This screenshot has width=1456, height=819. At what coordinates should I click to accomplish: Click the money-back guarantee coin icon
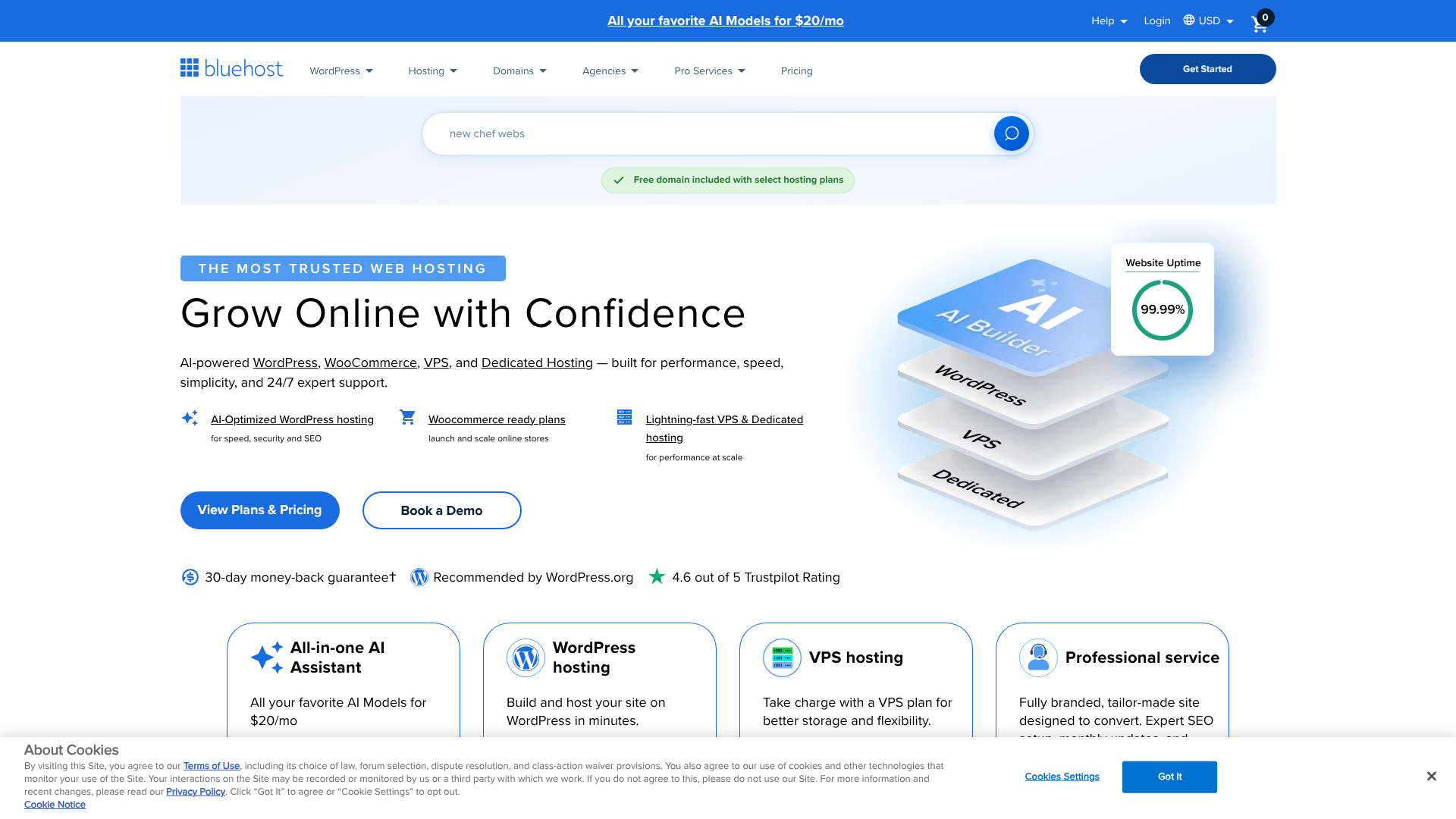tap(190, 577)
